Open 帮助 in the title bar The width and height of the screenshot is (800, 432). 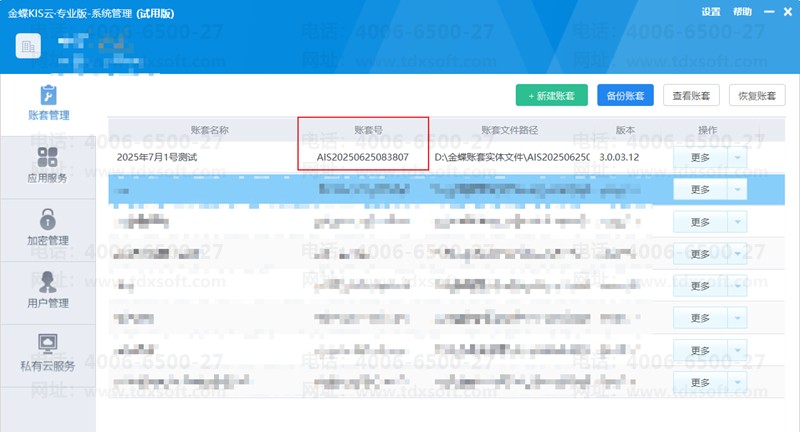(x=742, y=12)
